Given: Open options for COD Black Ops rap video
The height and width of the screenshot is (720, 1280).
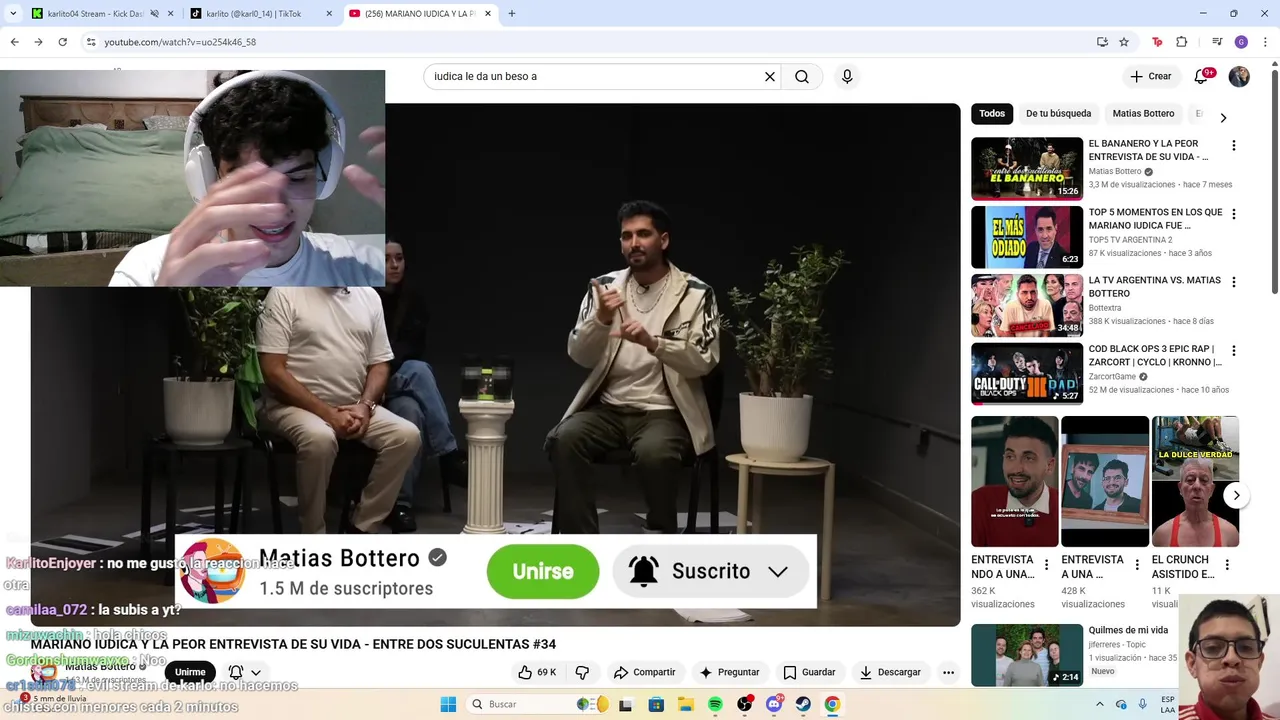Looking at the screenshot, I should tap(1233, 351).
